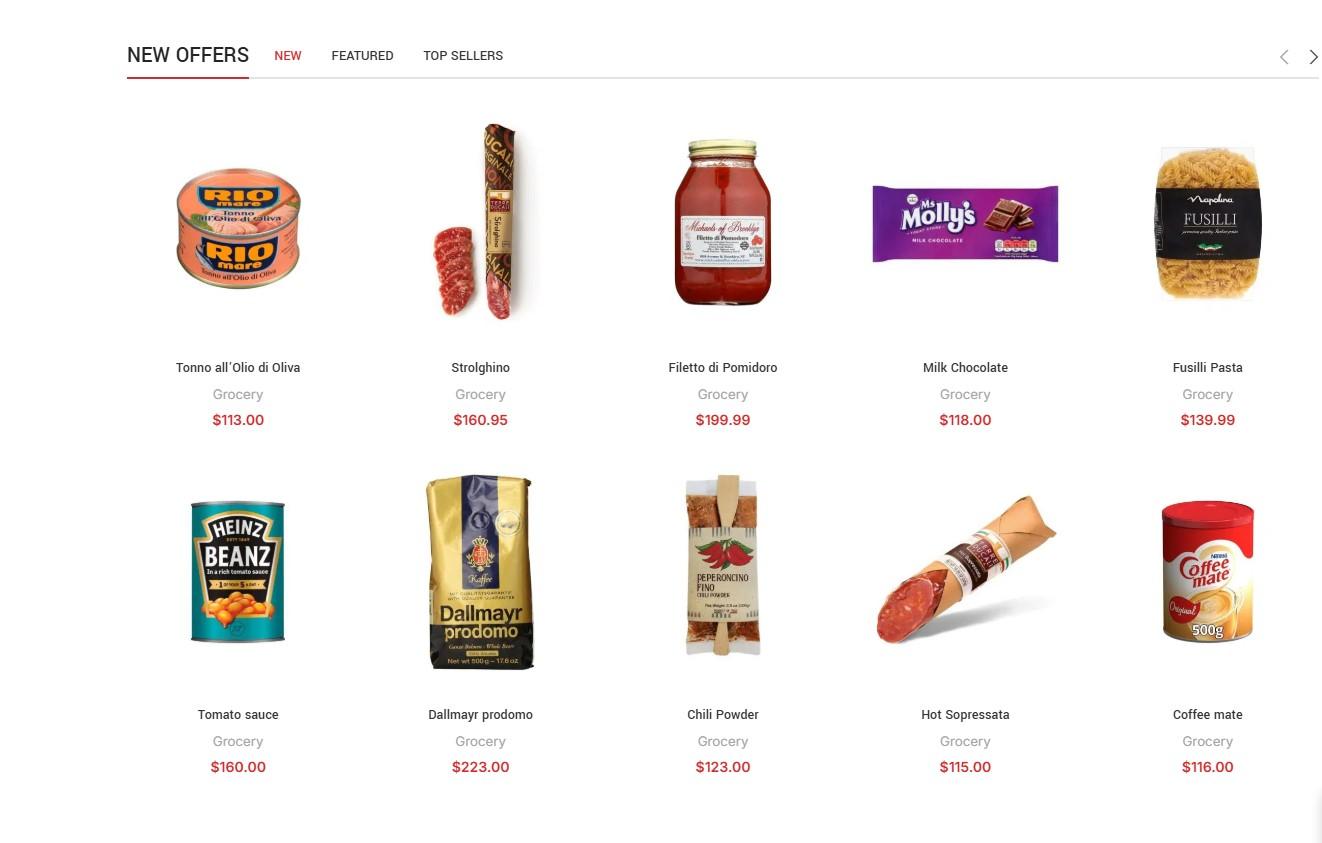Open the Rio Mare tuna can image
This screenshot has width=1322, height=843.
pos(238,228)
